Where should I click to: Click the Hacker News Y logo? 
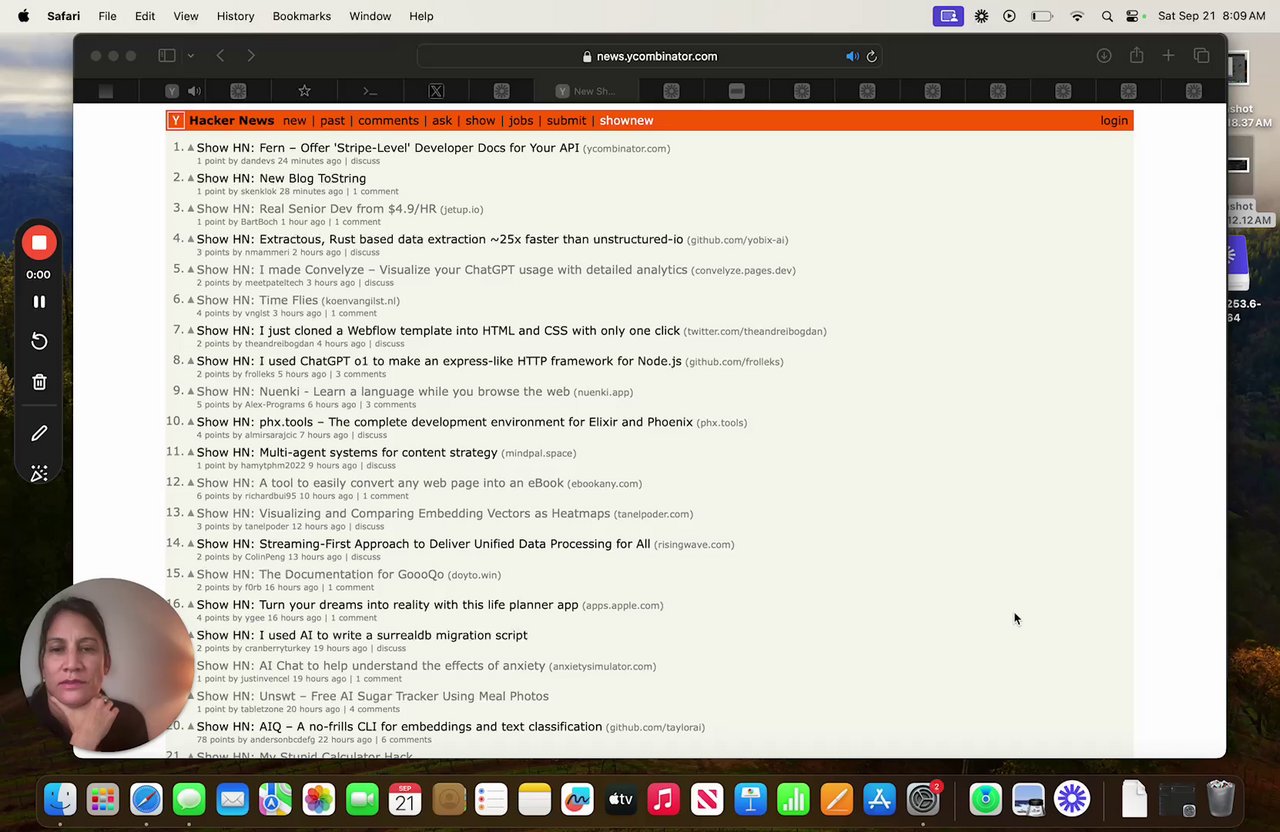176,121
